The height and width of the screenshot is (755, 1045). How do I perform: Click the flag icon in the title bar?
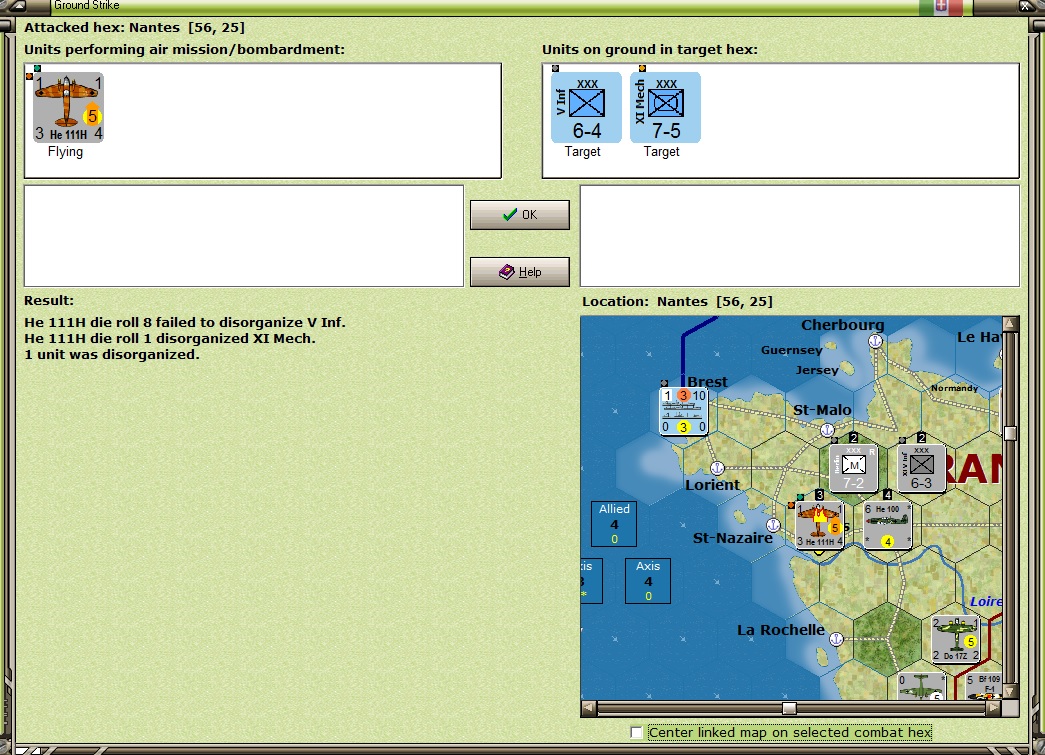pyautogui.click(x=941, y=7)
